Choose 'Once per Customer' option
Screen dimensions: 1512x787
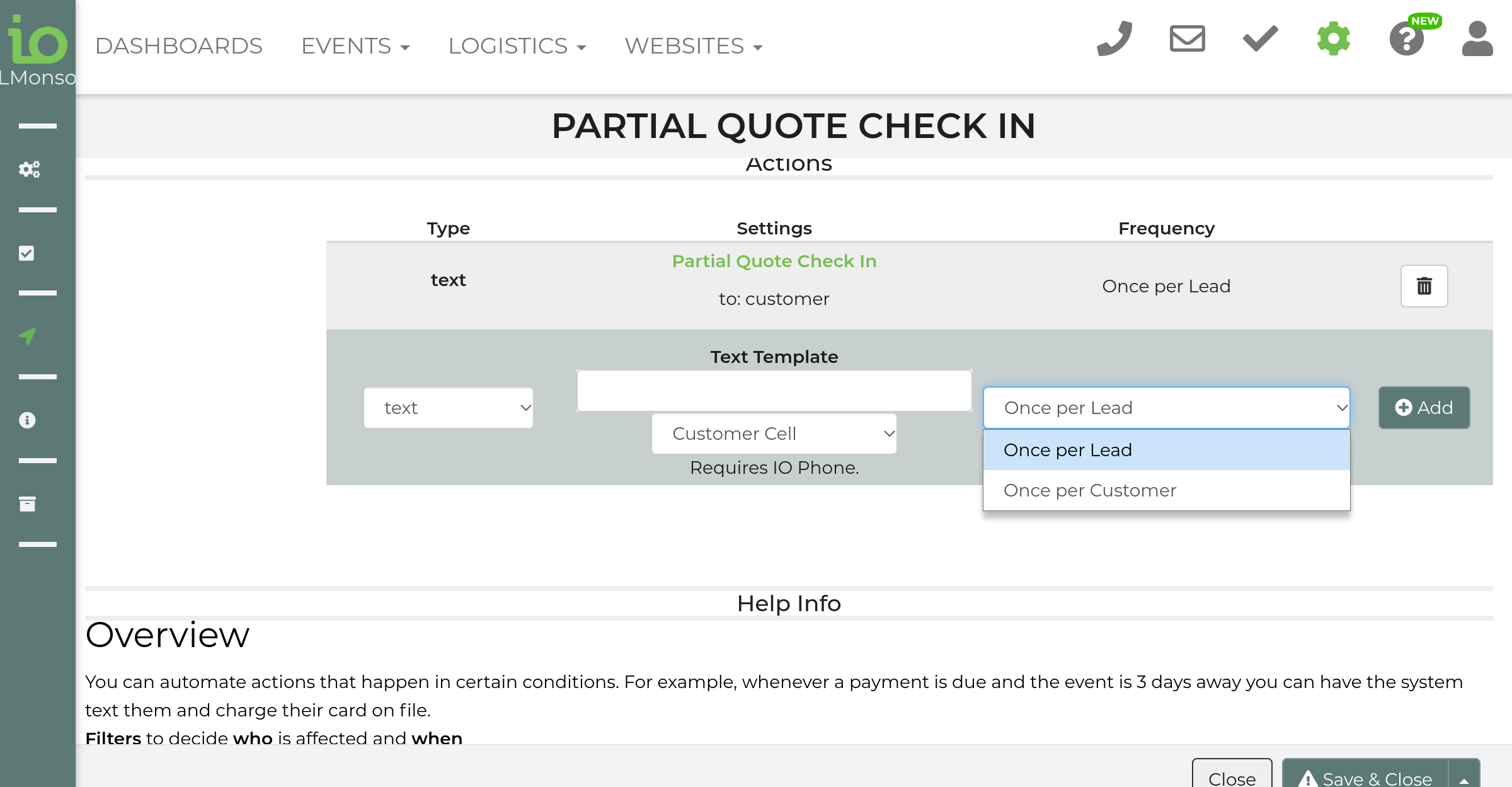point(1090,490)
